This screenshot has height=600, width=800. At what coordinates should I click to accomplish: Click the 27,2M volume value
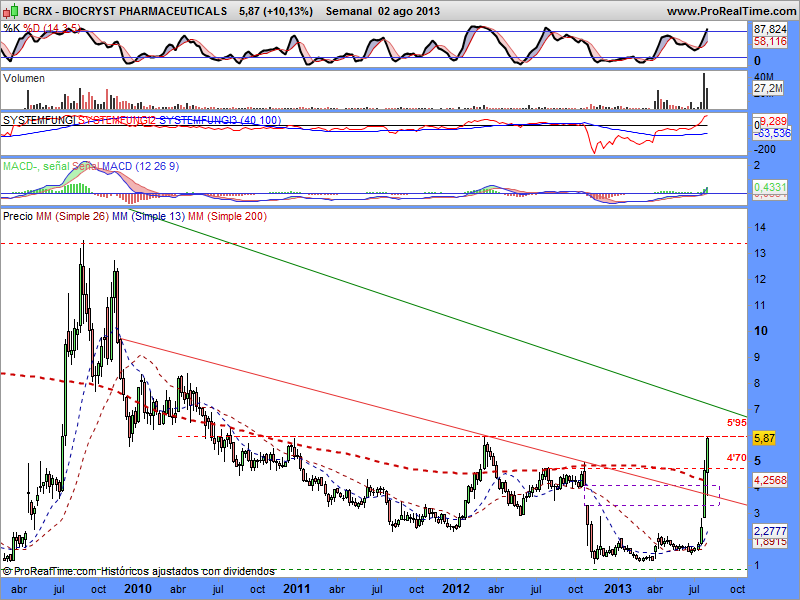[768, 88]
